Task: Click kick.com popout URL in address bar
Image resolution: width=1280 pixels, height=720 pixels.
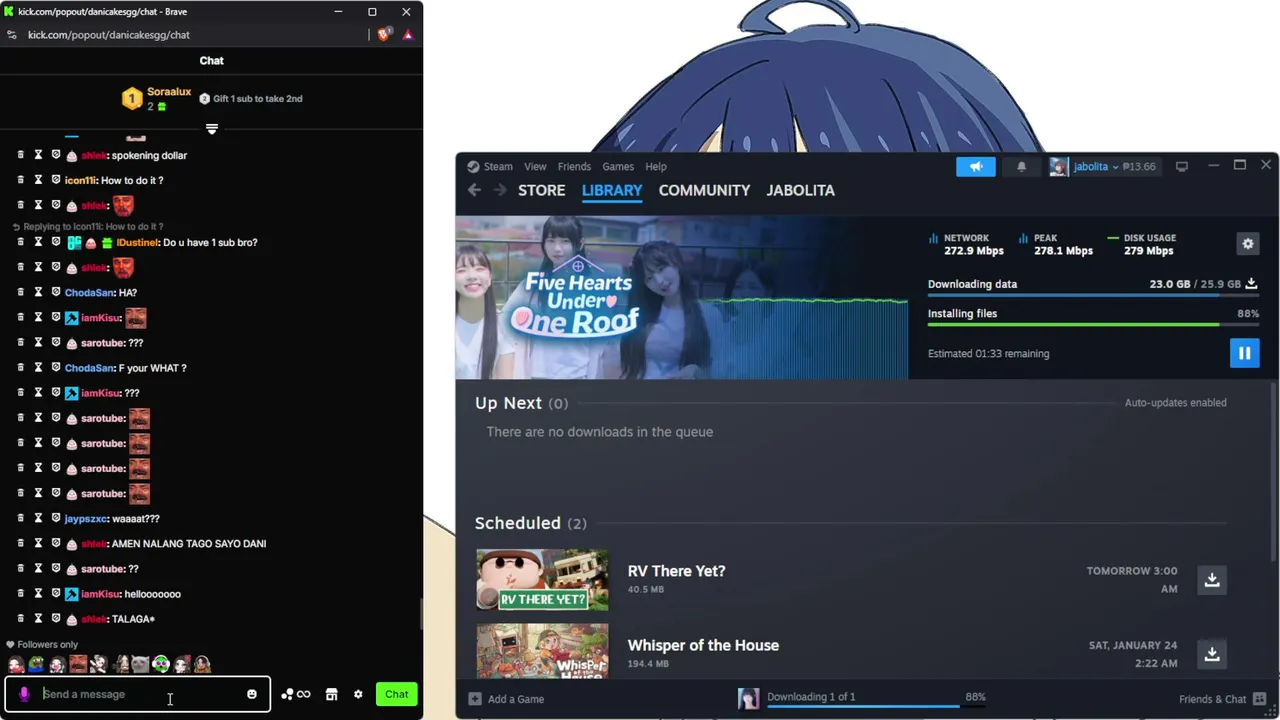Action: point(109,35)
